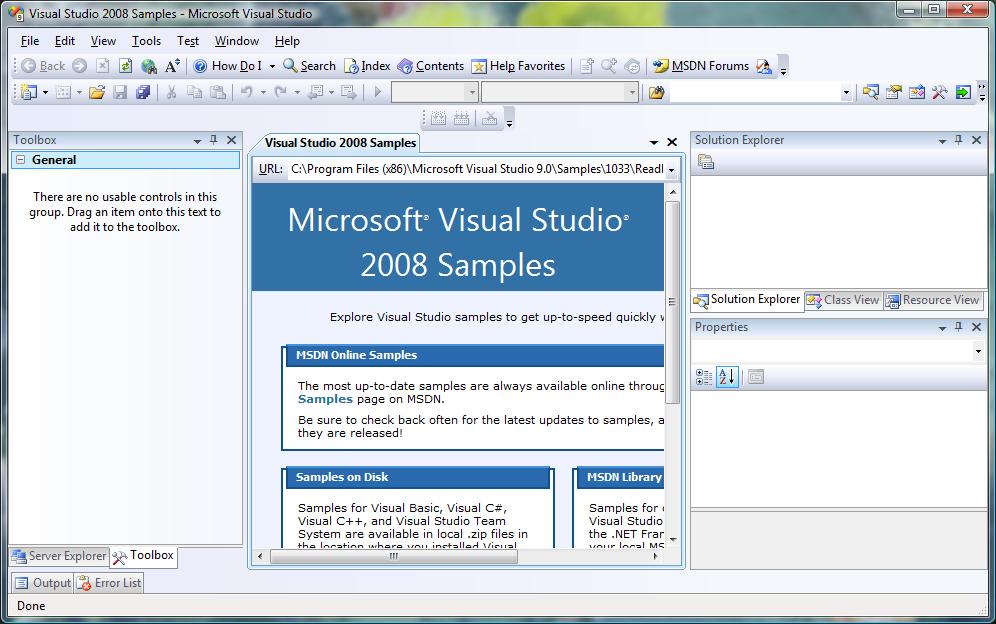Toggle auto-hide pin on Solution Explorer panel
This screenshot has height=624, width=996.
click(959, 140)
